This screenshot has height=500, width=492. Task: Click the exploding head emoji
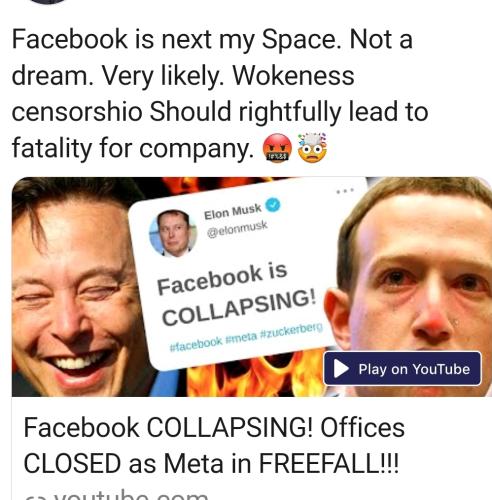[312, 148]
